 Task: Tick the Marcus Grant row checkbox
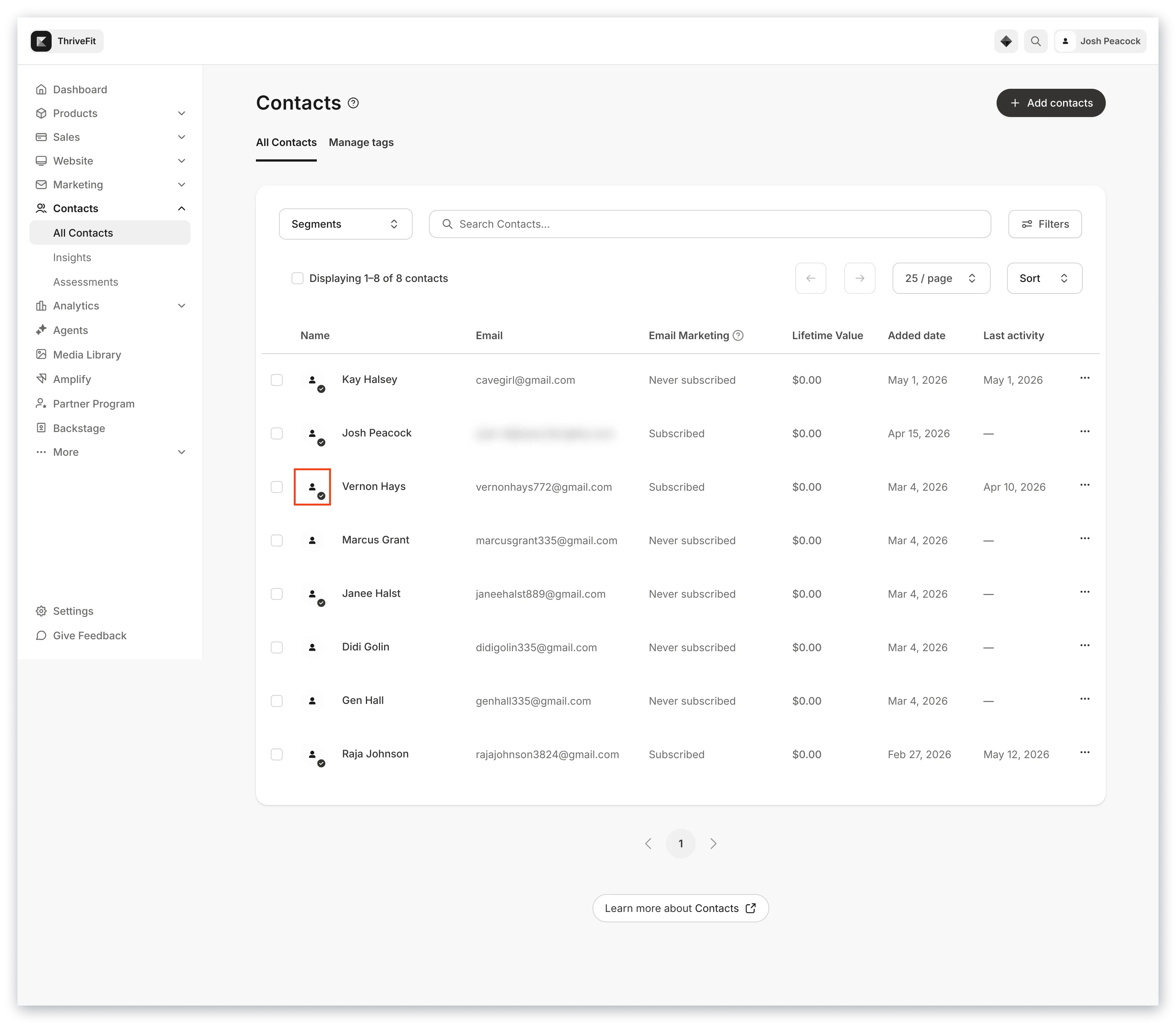click(277, 540)
